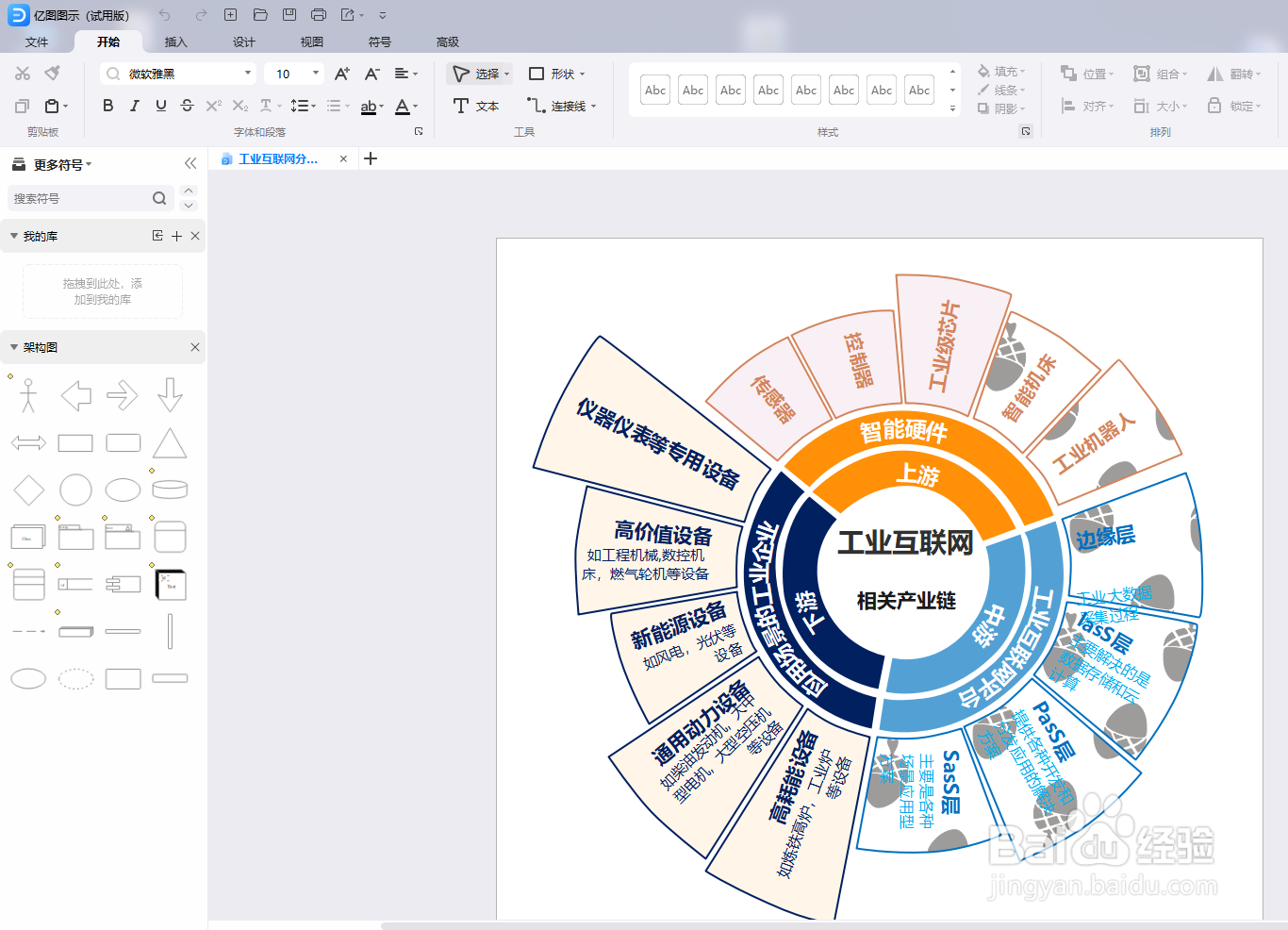1288x930 pixels.
Task: Click the export share icon
Action: [x=348, y=15]
